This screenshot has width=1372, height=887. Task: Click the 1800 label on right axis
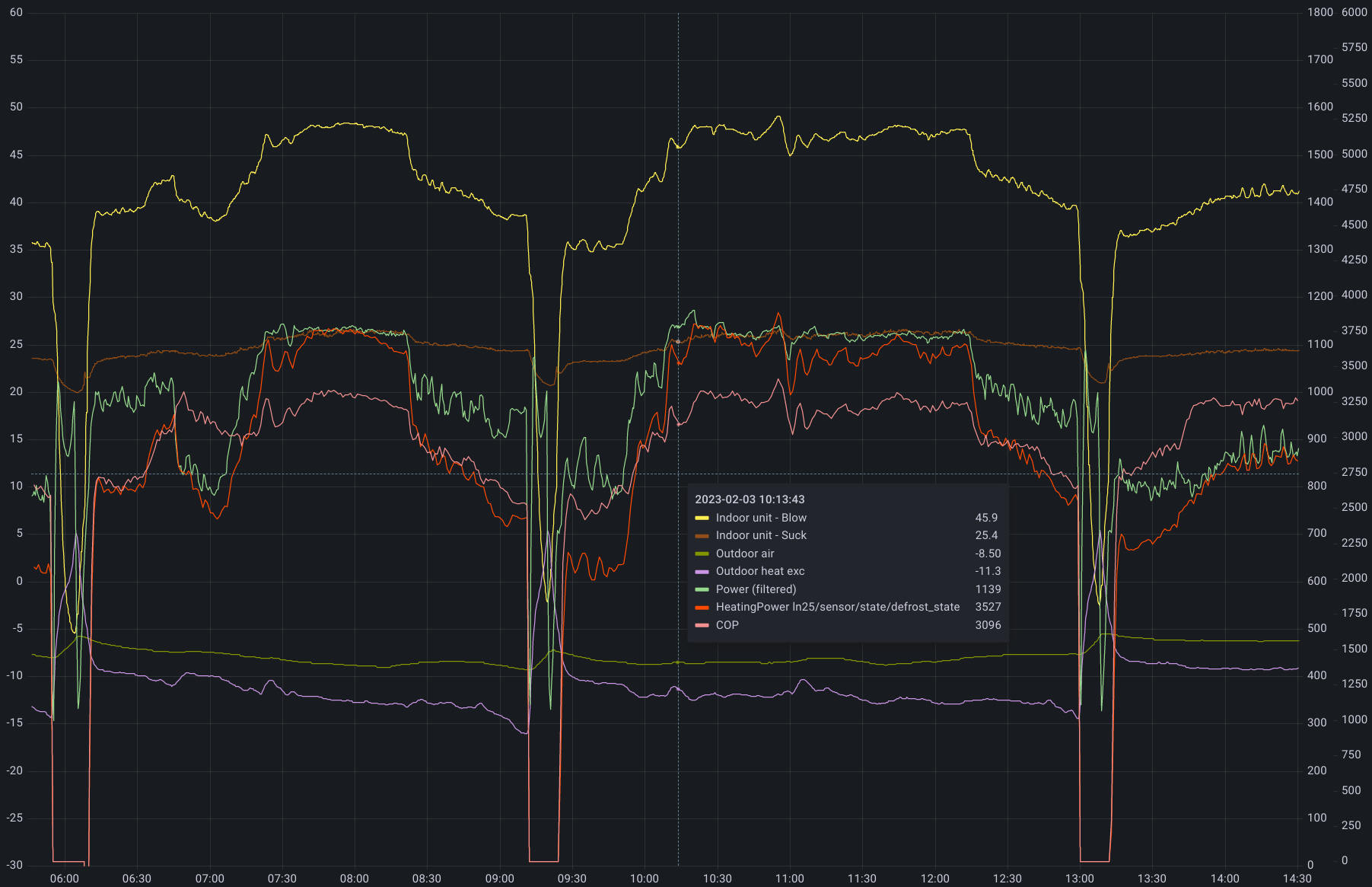[1320, 12]
